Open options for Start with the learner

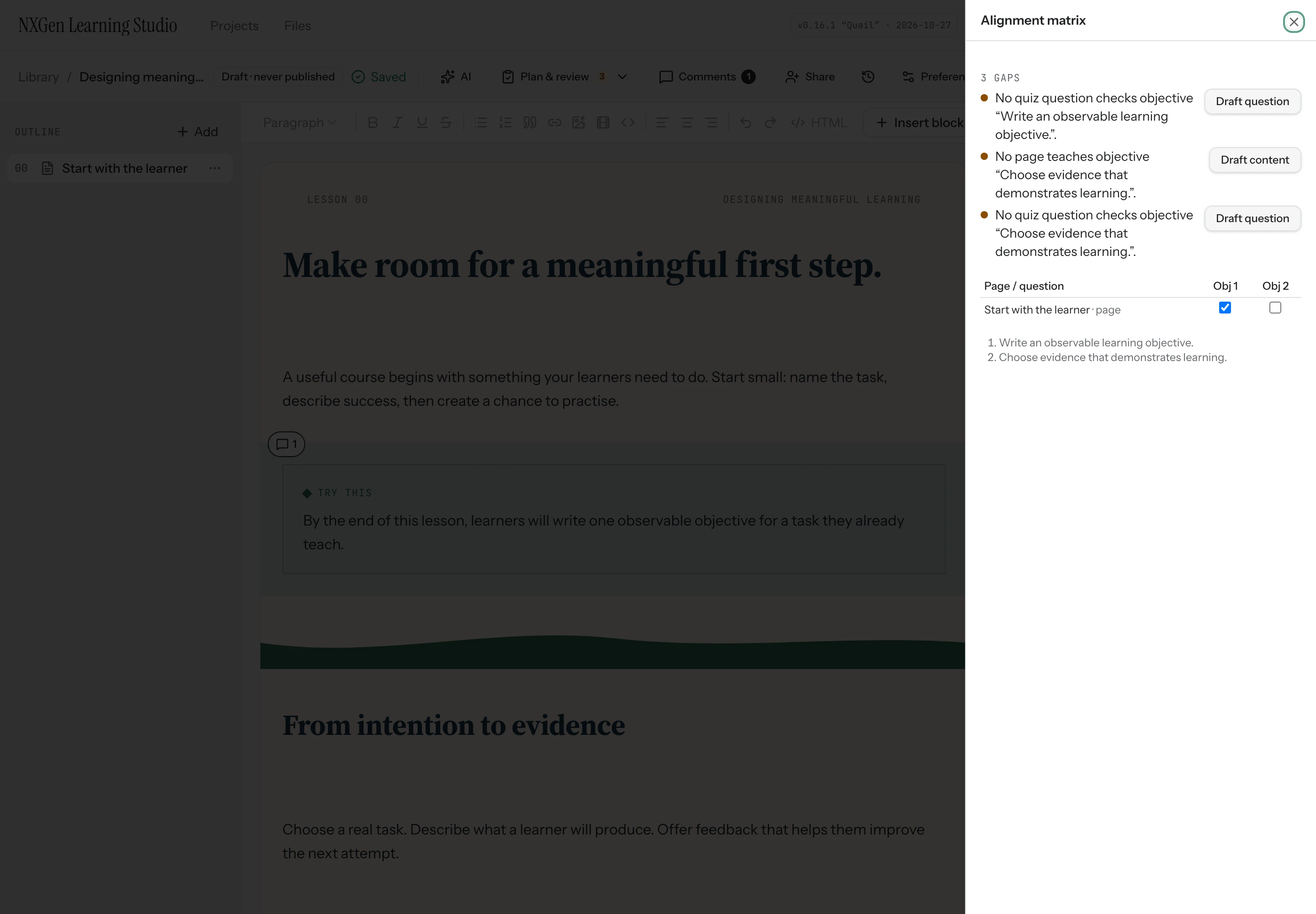click(x=215, y=168)
